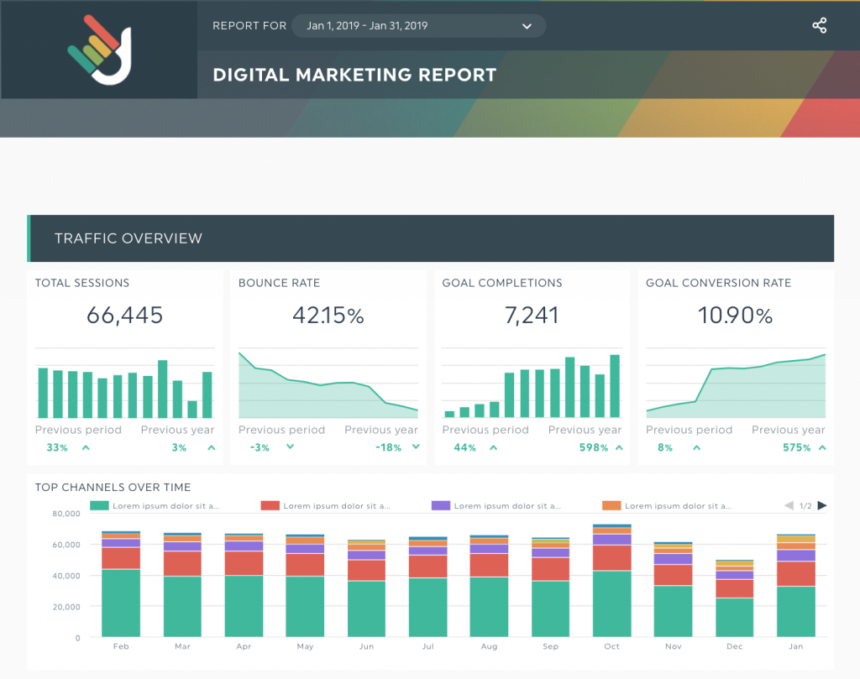Click the orange legend color swatch

click(x=611, y=506)
